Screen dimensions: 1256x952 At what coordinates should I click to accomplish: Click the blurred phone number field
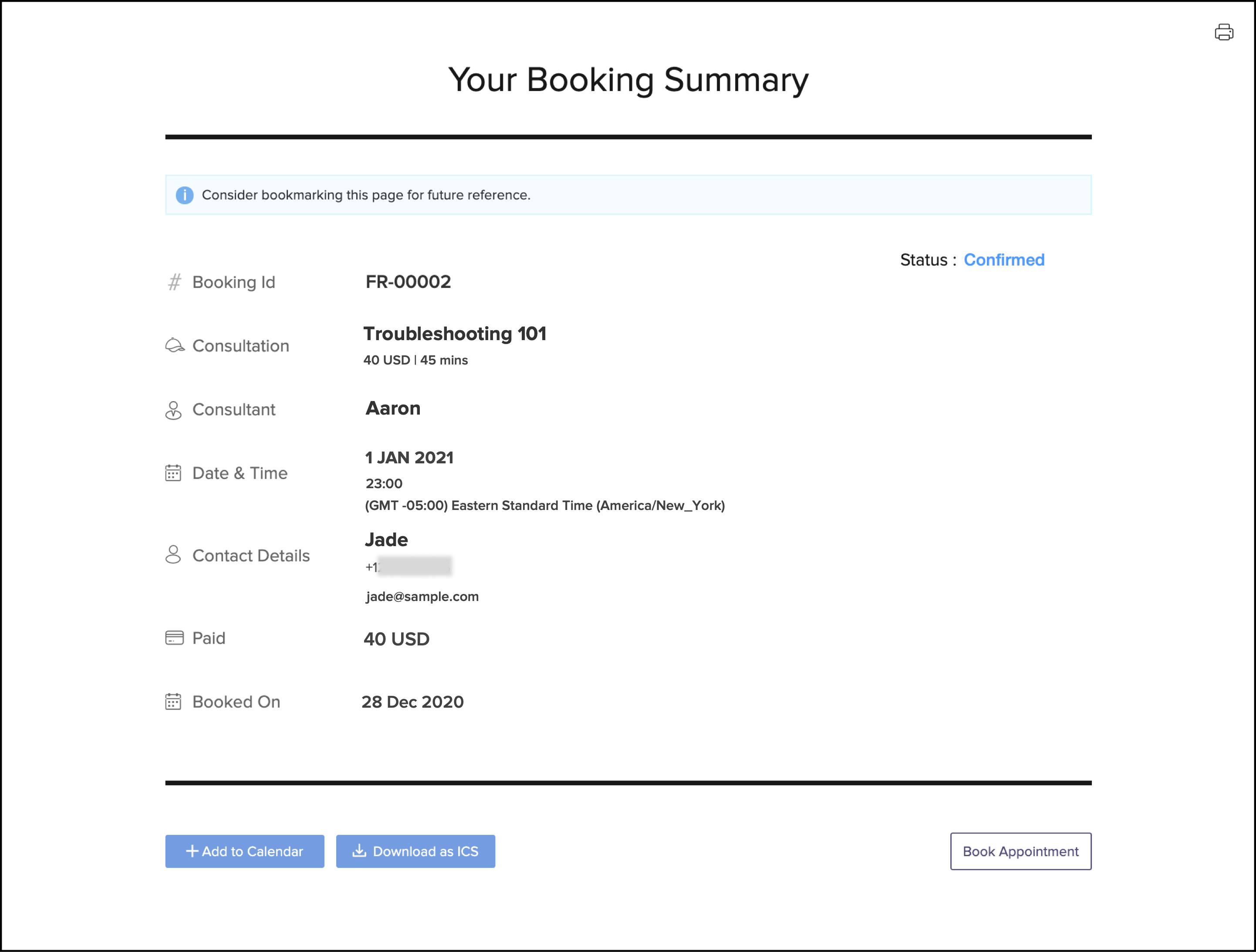(414, 566)
